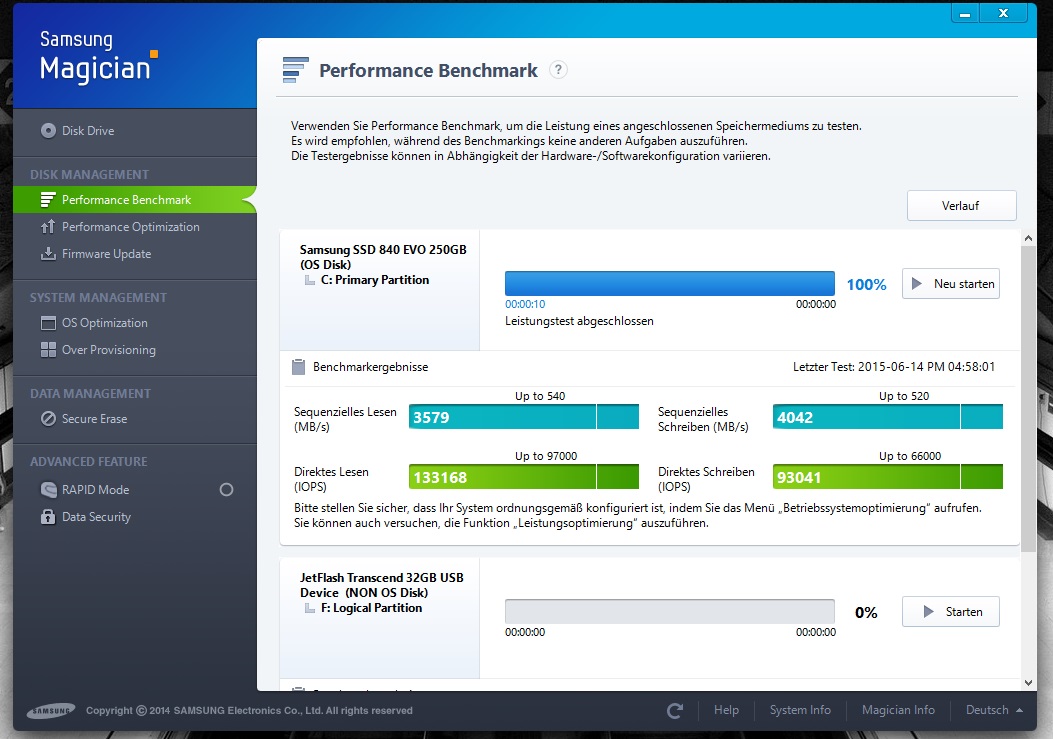The width and height of the screenshot is (1053, 739).
Task: Click the Samsung Magician logo
Action: [98, 57]
